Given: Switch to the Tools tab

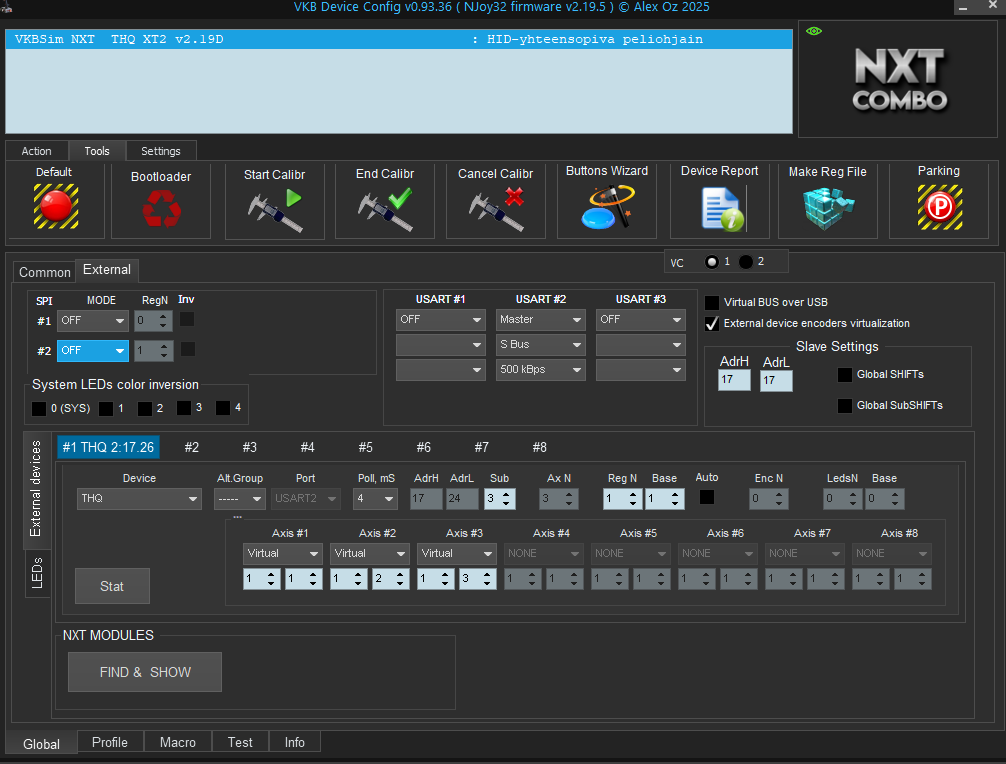Looking at the screenshot, I should [x=97, y=151].
